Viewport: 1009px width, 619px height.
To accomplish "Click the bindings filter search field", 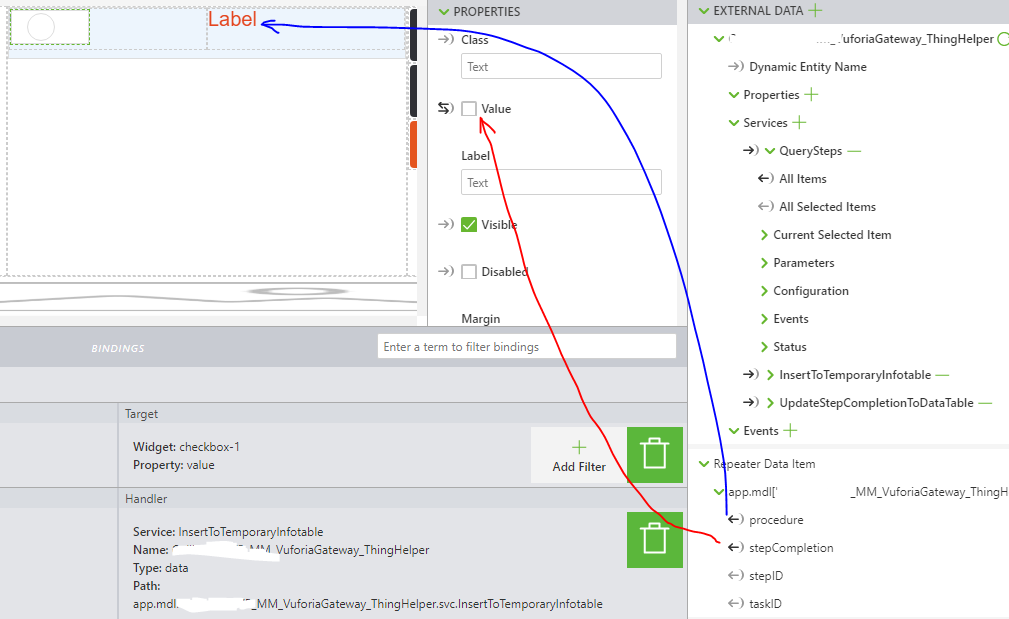I will point(527,345).
